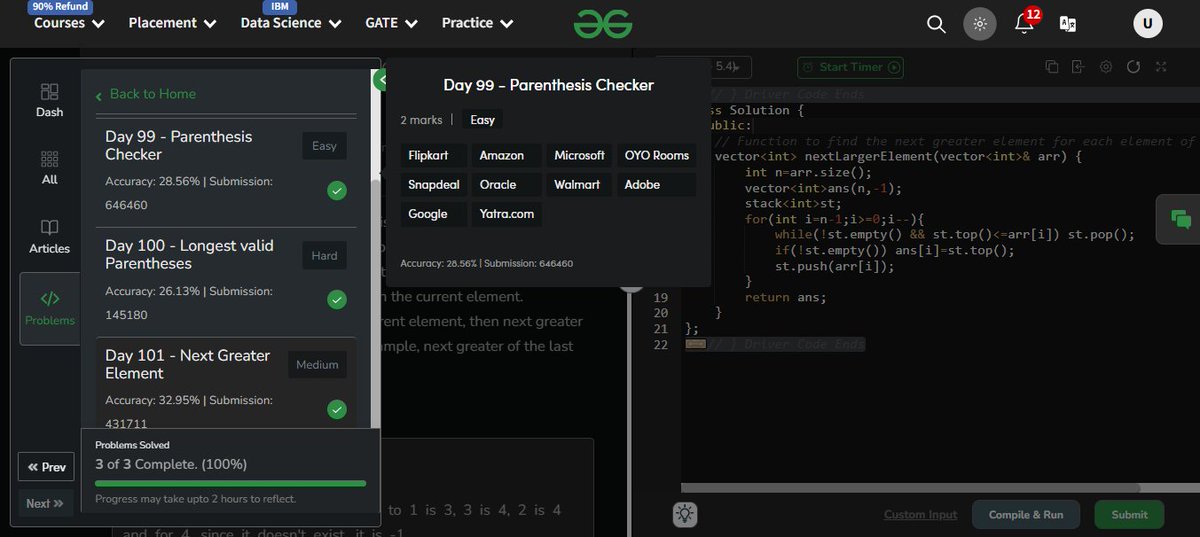Image resolution: width=1200 pixels, height=537 pixels.
Task: Click the Prev navigation button
Action: [46, 467]
